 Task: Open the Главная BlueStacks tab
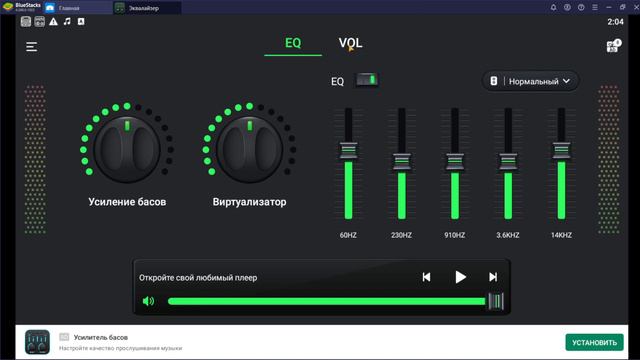click(78, 8)
